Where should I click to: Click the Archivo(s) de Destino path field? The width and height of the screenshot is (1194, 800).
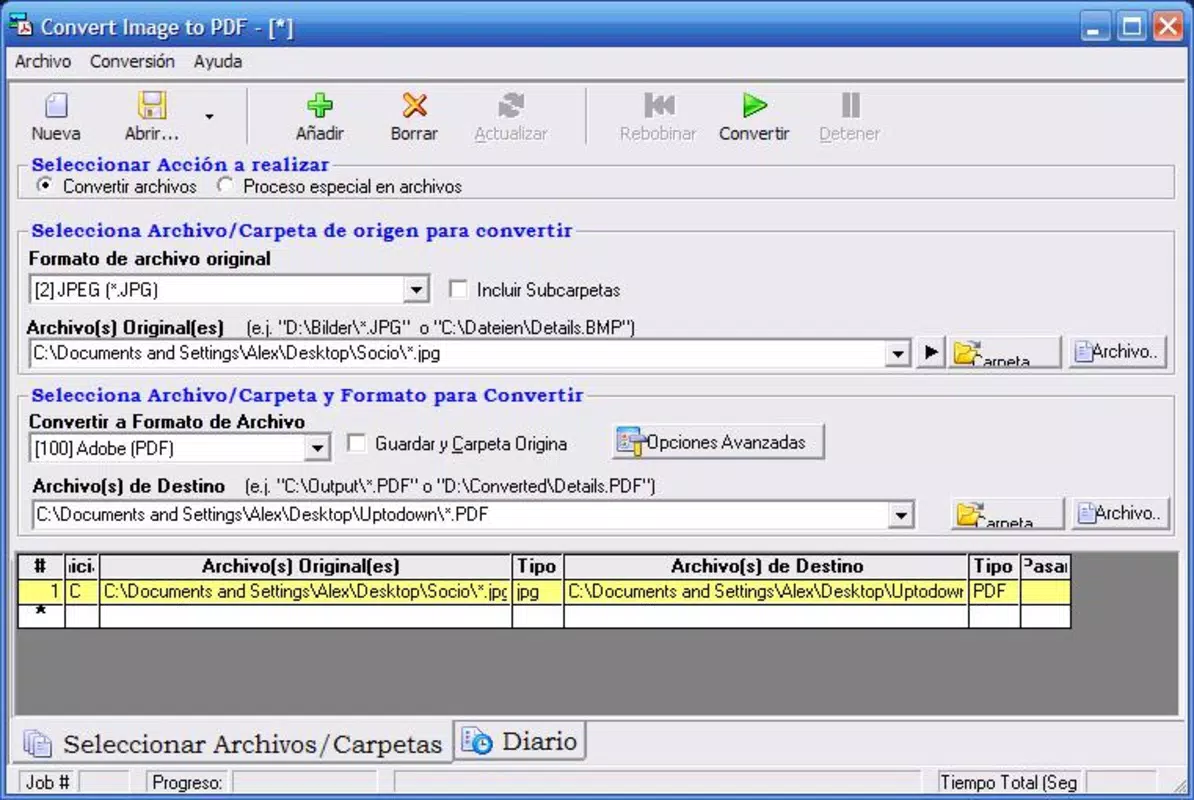click(x=461, y=515)
